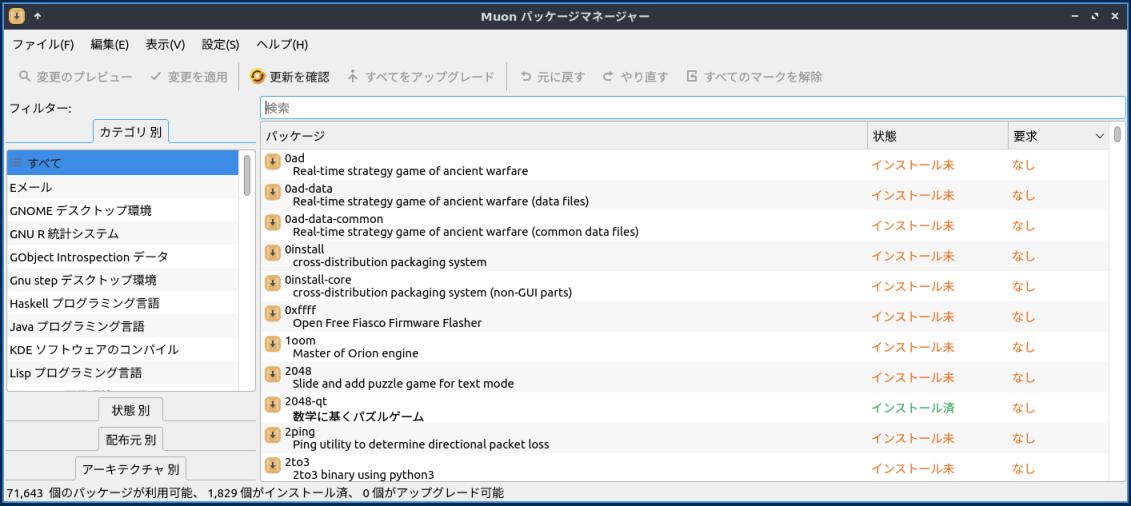Click 変更のプレビュー toolbar button

(x=76, y=76)
